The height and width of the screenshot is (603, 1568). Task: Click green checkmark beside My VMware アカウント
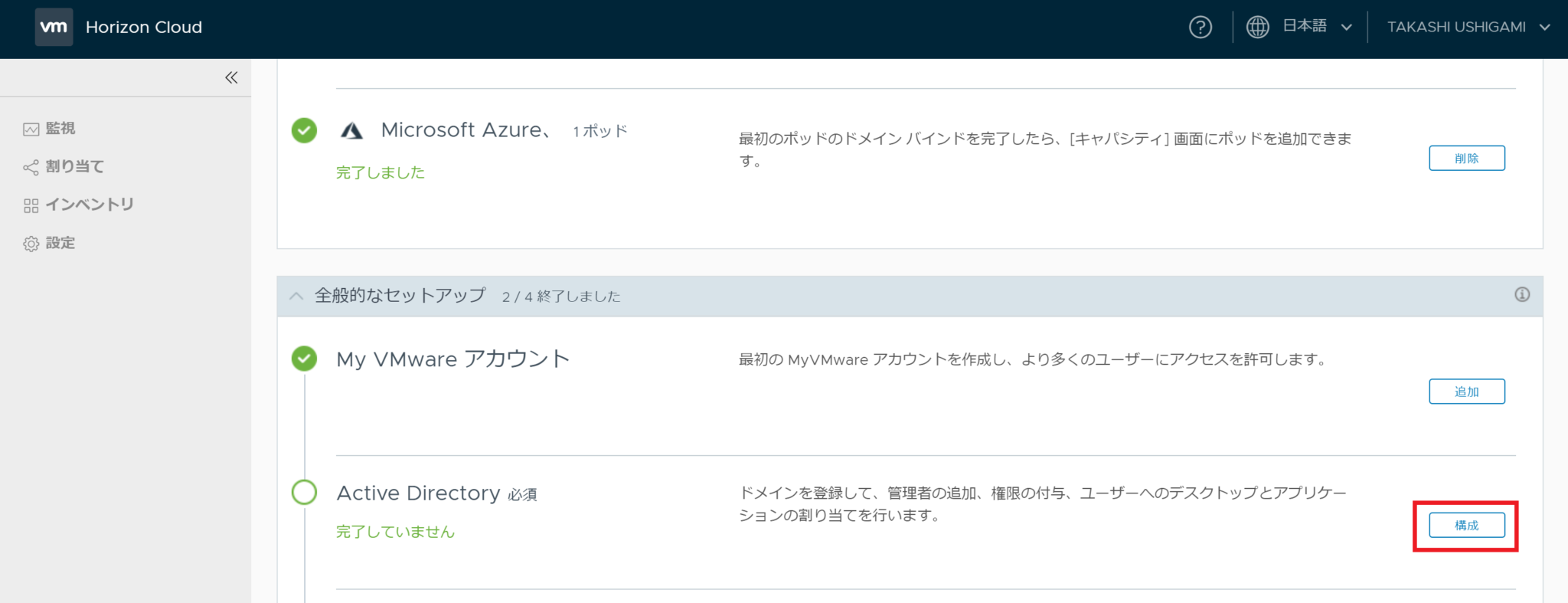pyautogui.click(x=304, y=358)
